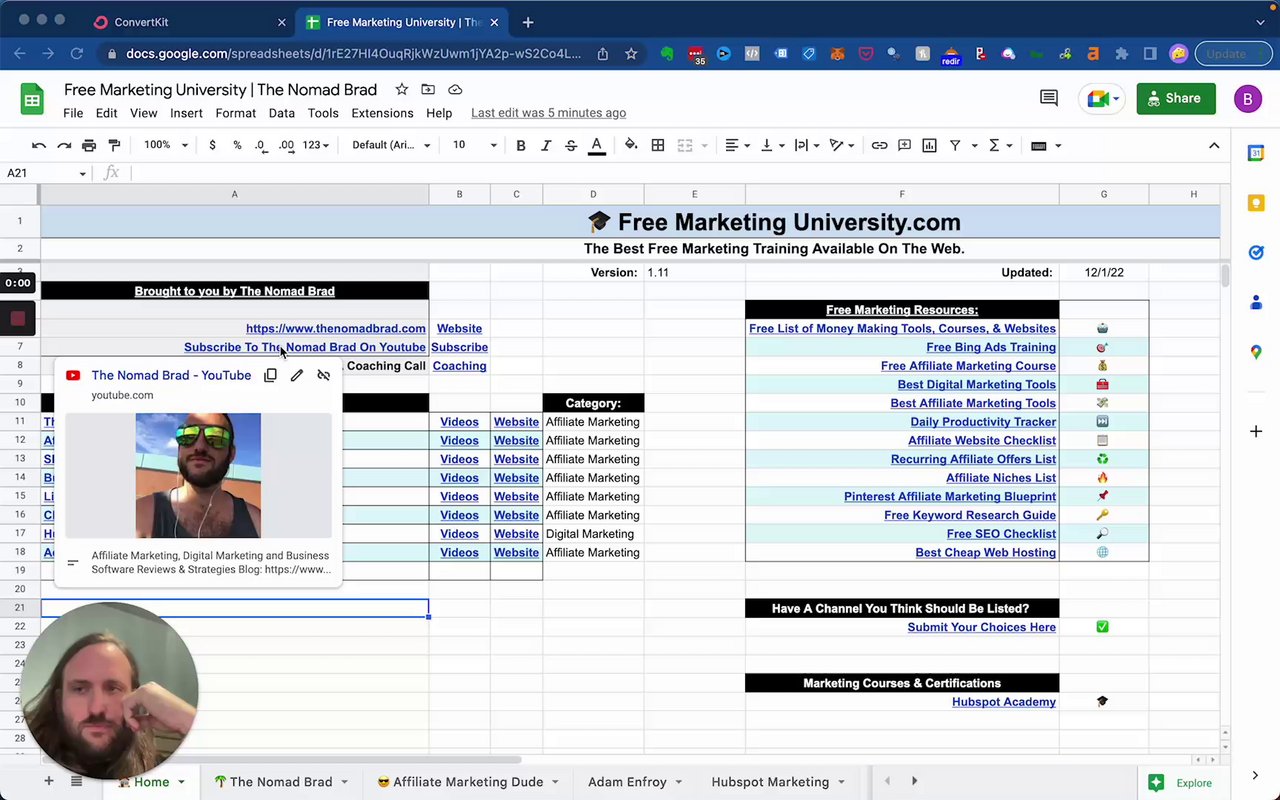Click the green Share button
Viewport: 1280px width, 800px height.
(1176, 98)
